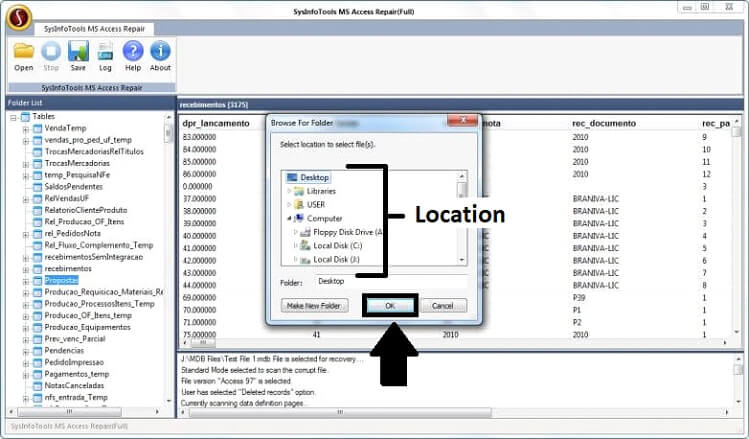Click the Desktop icon in folder tree

tap(292, 177)
